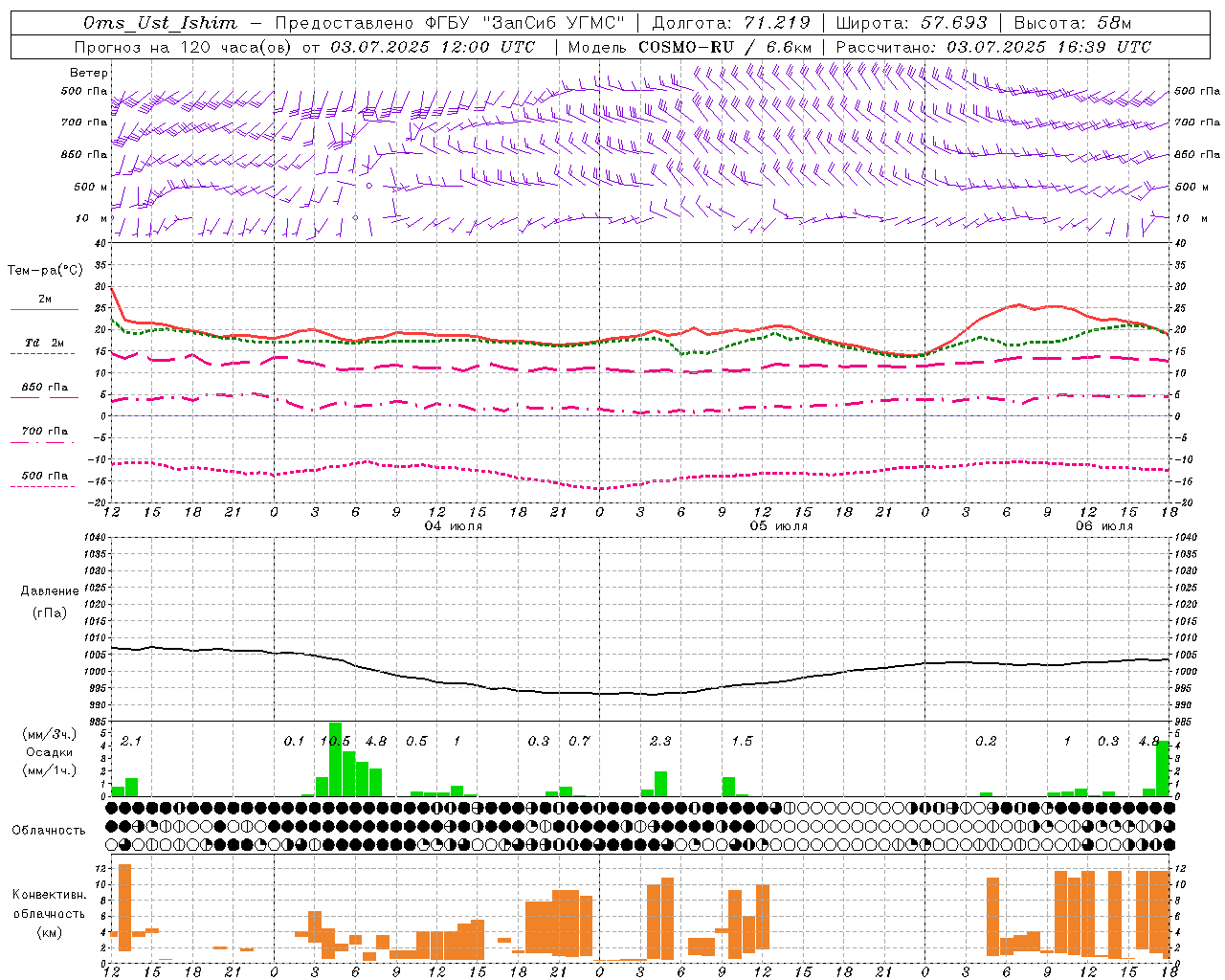1225x980 pixels.
Task: Click the forecast start time 03.07.2025 12:00 UTC
Action: tap(433, 47)
